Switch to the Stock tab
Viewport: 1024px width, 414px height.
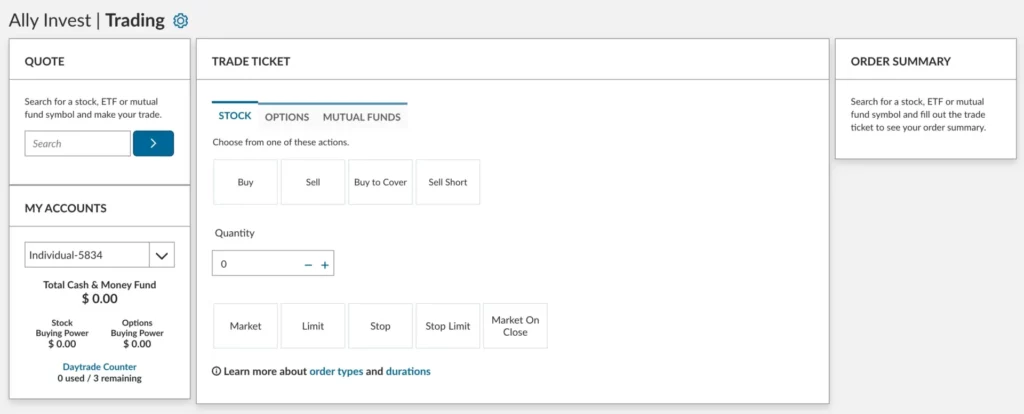tap(235, 116)
